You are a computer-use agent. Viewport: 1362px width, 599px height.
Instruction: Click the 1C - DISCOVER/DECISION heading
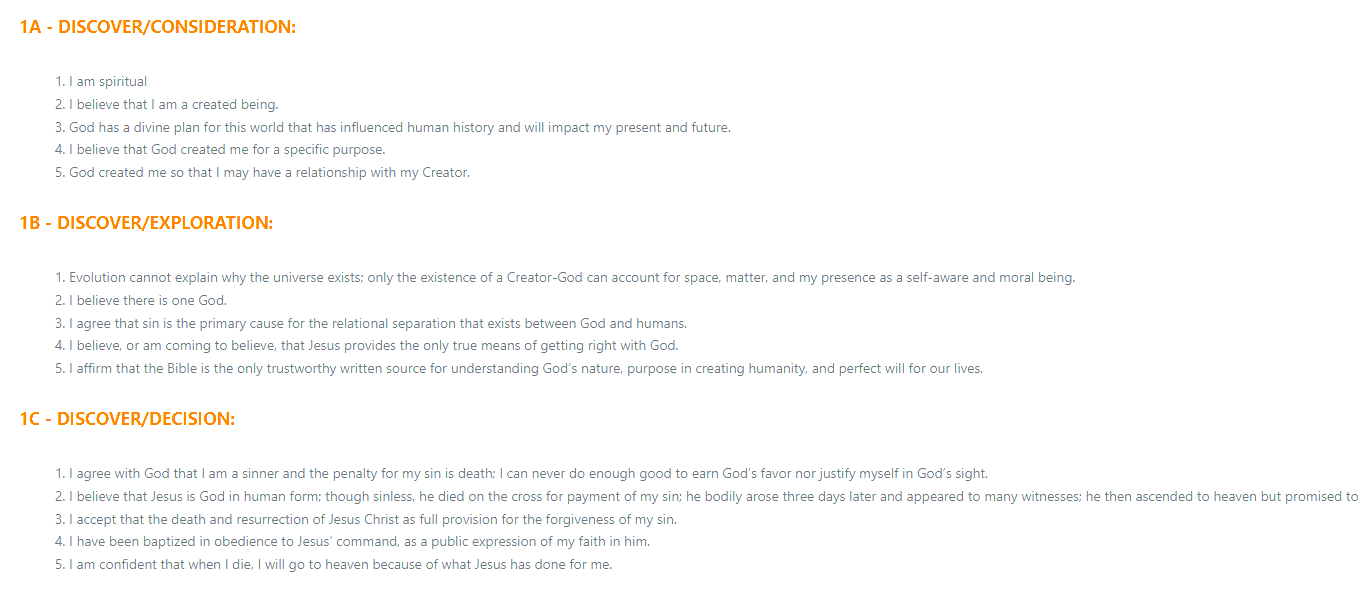click(x=127, y=419)
